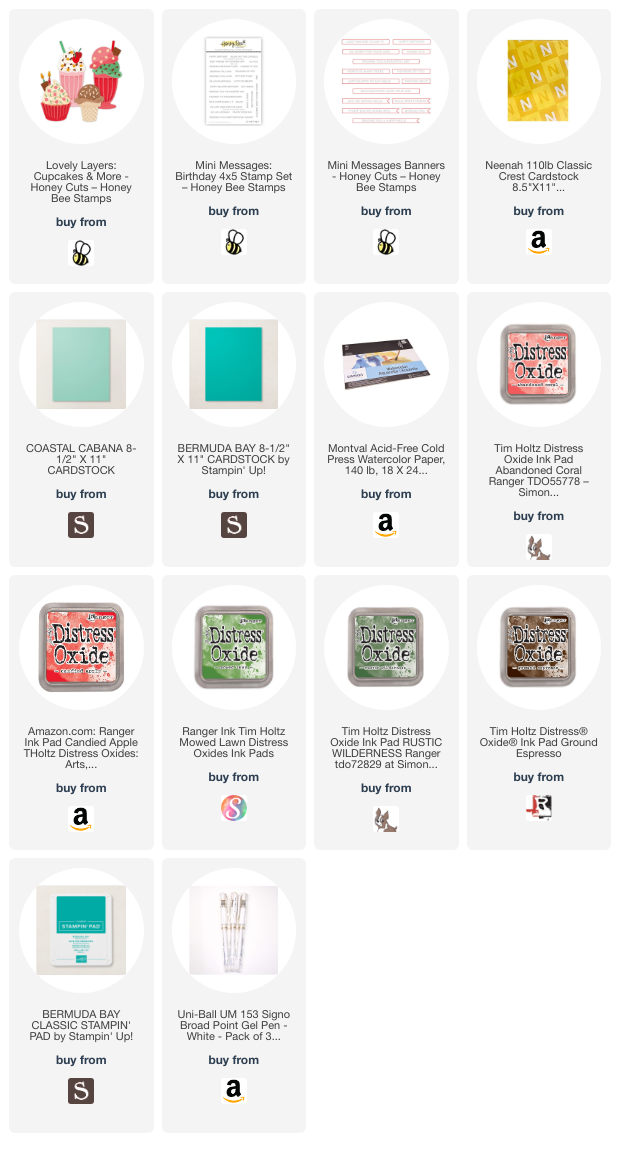Select the Bermuda Bay cardstock color image

coord(233,364)
